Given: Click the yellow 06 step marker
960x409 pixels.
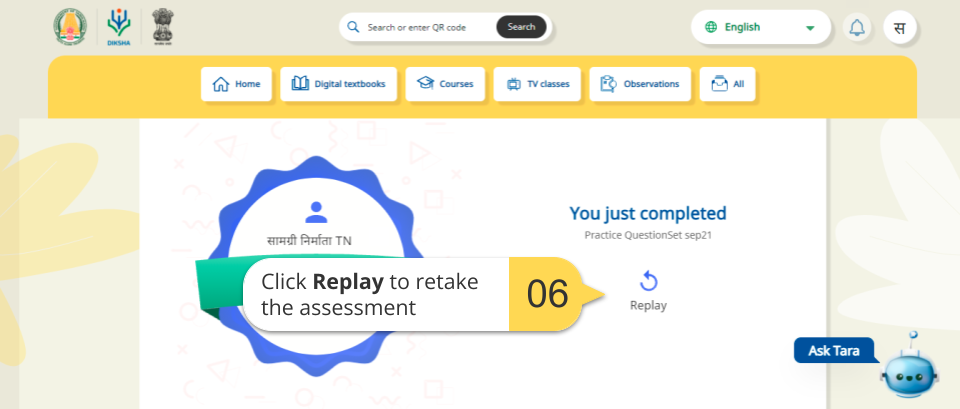Looking at the screenshot, I should tap(547, 294).
